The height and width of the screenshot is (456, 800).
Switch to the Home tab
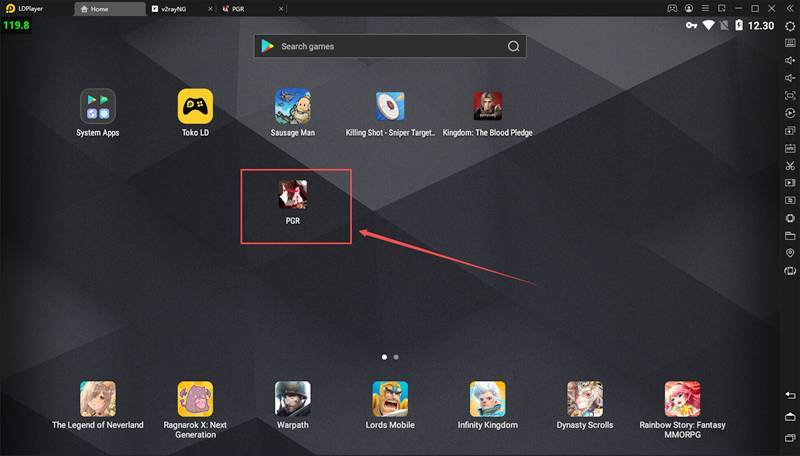(110, 9)
